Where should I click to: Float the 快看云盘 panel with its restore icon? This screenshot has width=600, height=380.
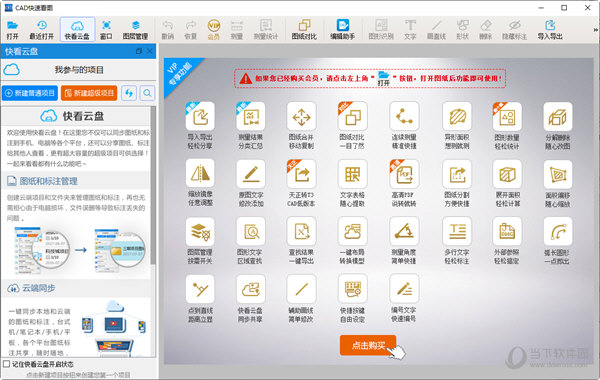[139, 51]
